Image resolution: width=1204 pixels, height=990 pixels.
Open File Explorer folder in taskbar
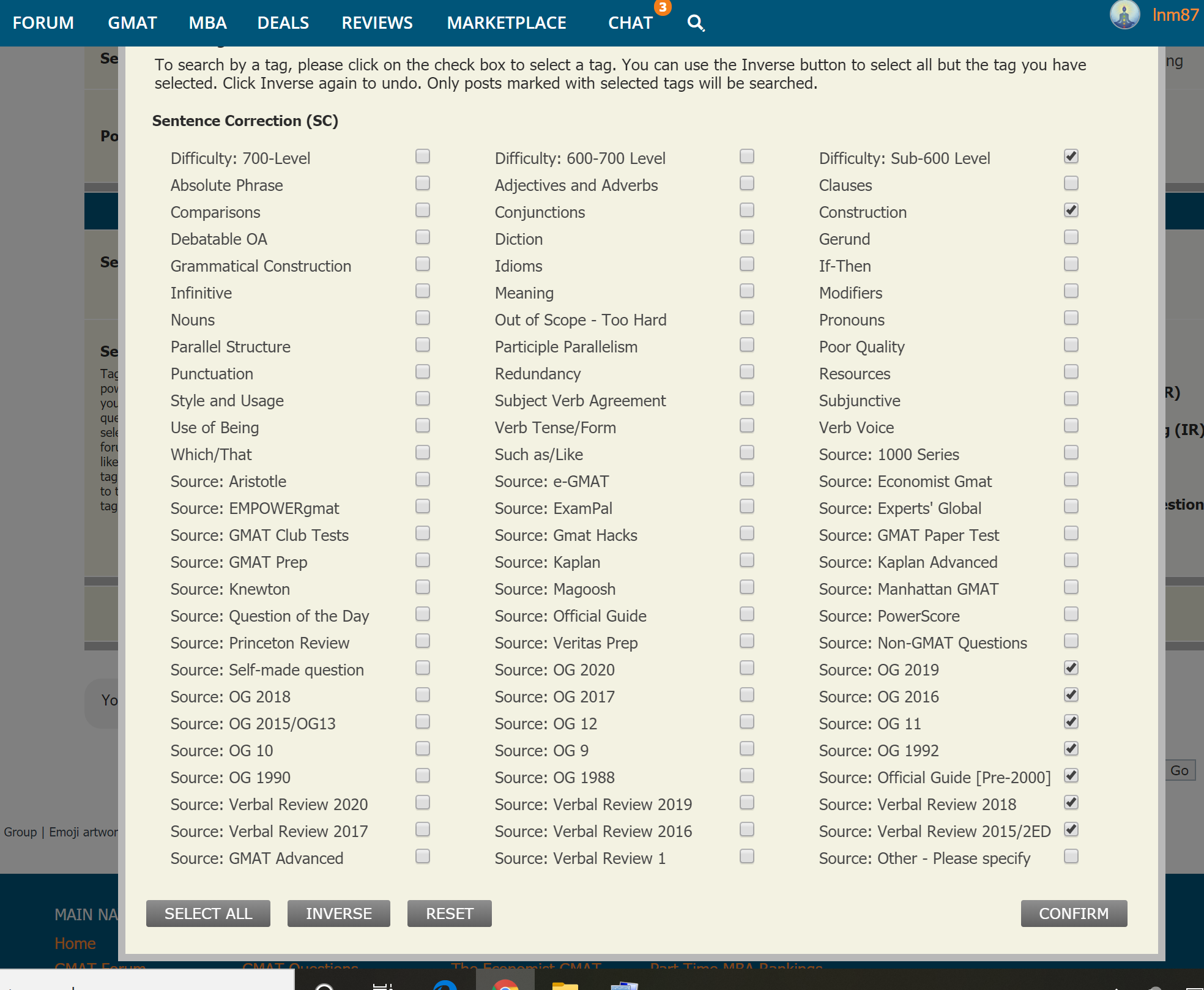coord(565,984)
